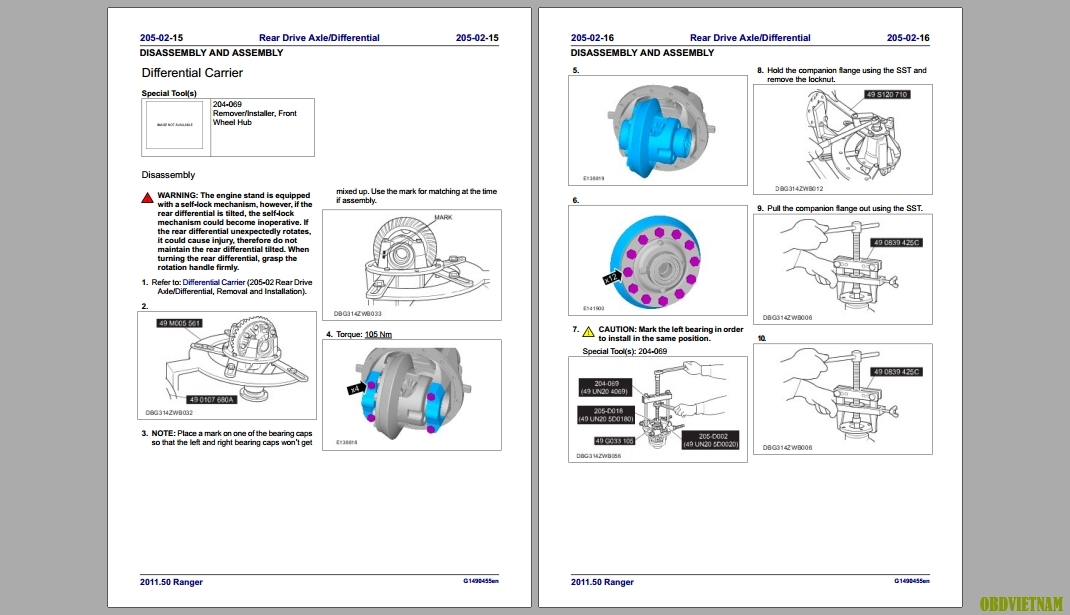This screenshot has height=615, width=1070.
Task: Click the red warning triangle icon
Action: [x=147, y=198]
